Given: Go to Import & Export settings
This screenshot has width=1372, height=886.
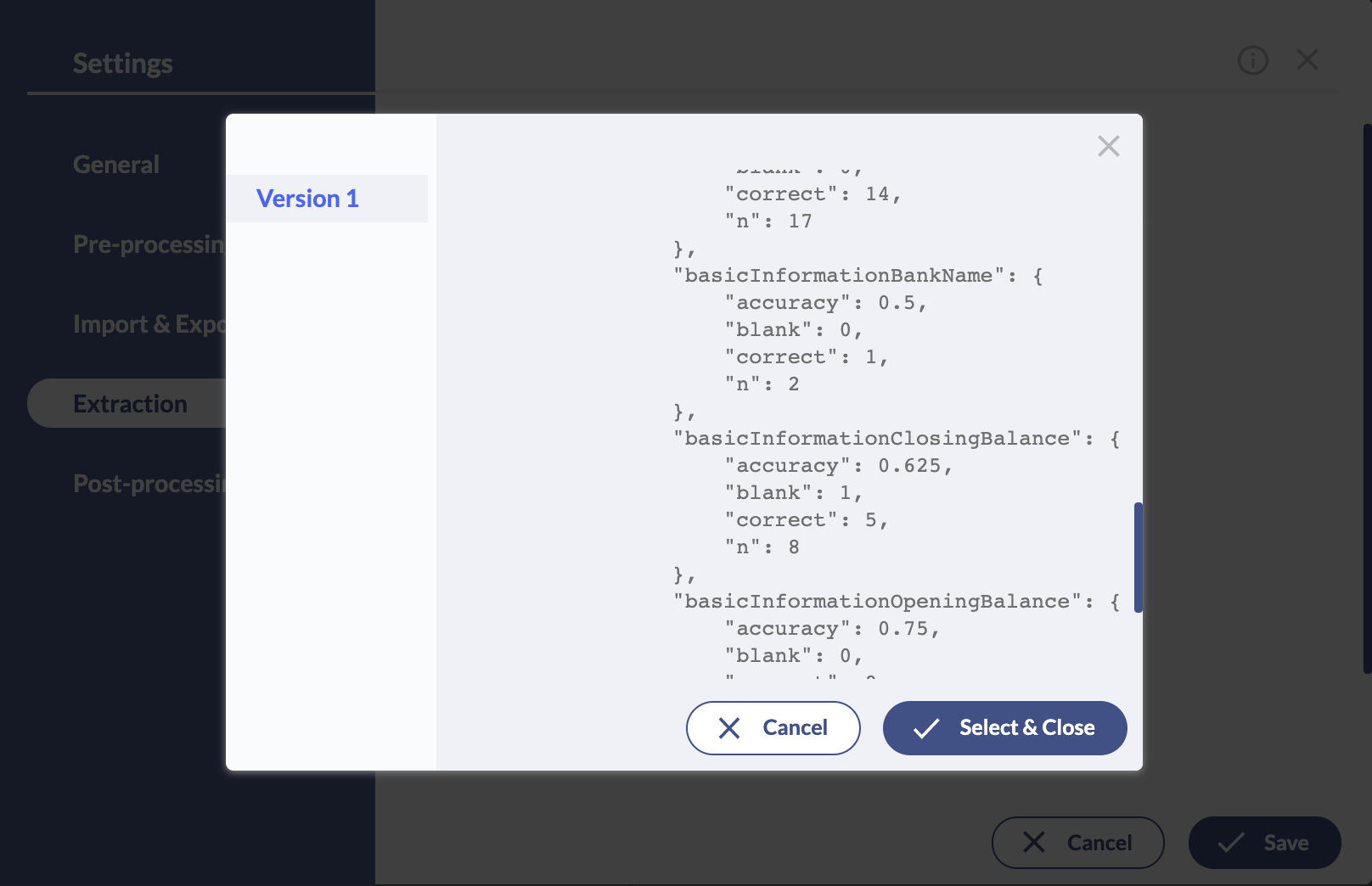Looking at the screenshot, I should pos(149,324).
